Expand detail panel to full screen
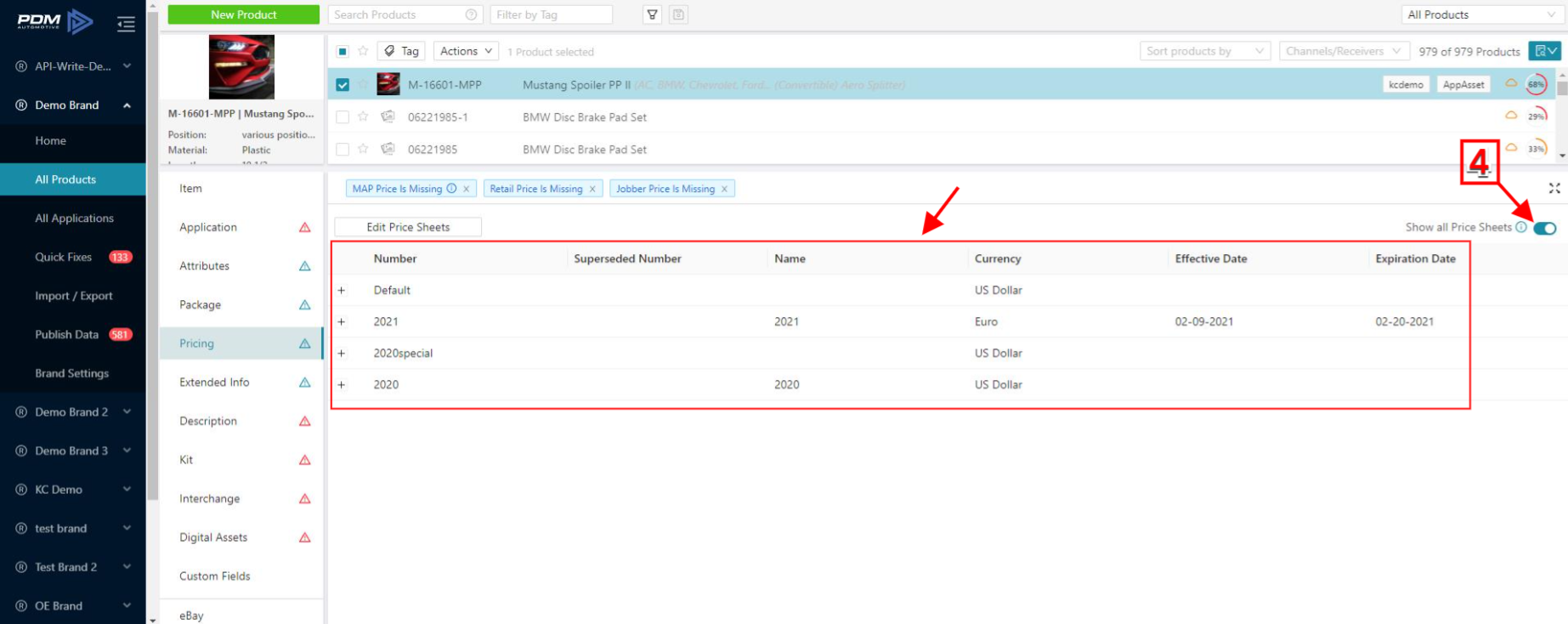This screenshot has width=1568, height=624. click(x=1554, y=189)
